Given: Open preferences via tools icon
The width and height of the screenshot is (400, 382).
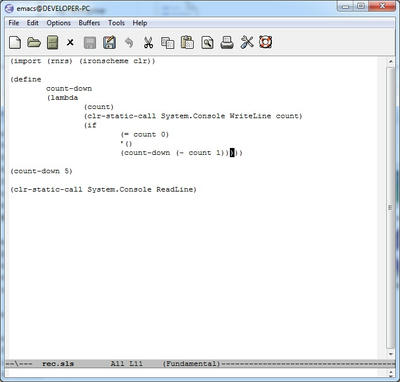Looking at the screenshot, I should coord(247,42).
